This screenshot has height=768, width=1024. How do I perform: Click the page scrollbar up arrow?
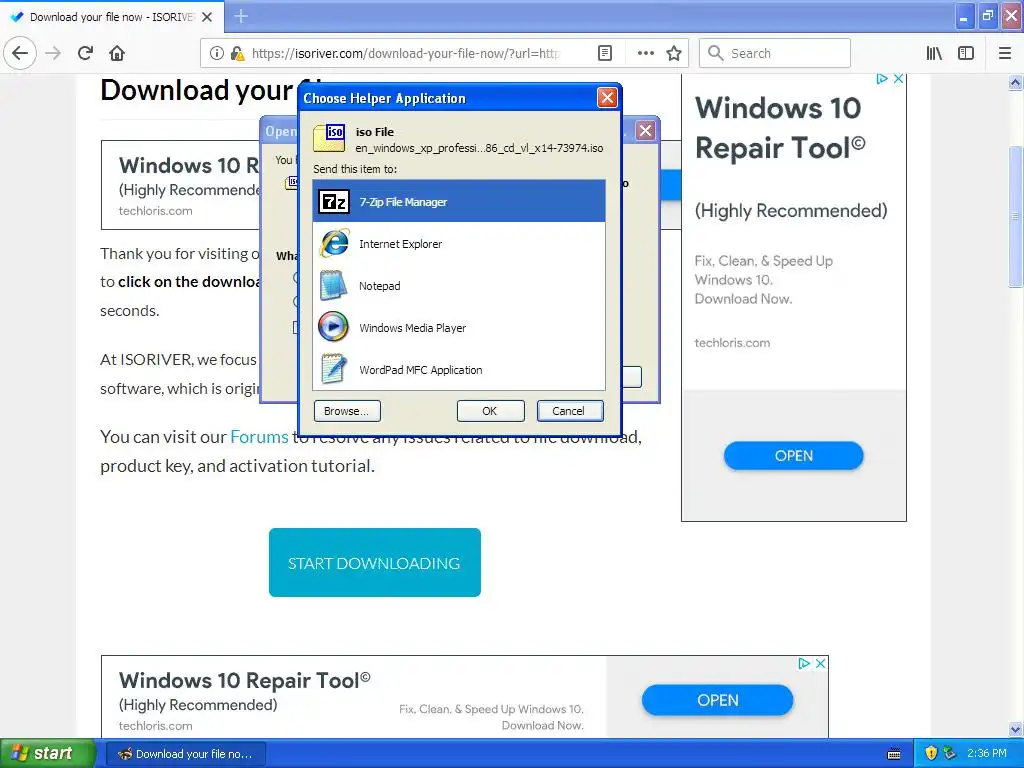[x=1015, y=82]
